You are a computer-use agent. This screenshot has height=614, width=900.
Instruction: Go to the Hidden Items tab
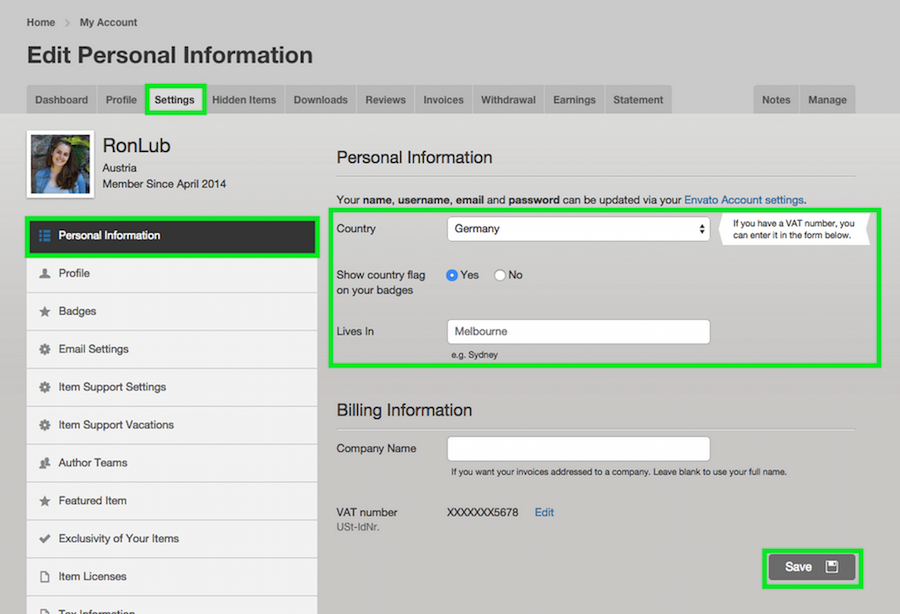(244, 100)
